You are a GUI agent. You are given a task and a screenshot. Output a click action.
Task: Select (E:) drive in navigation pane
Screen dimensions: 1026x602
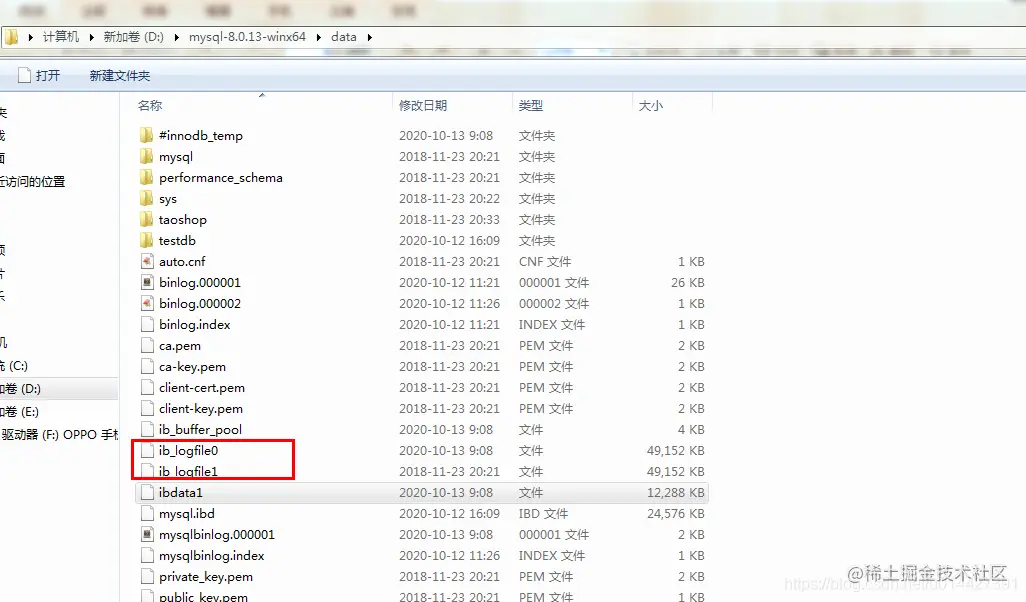[x=20, y=412]
